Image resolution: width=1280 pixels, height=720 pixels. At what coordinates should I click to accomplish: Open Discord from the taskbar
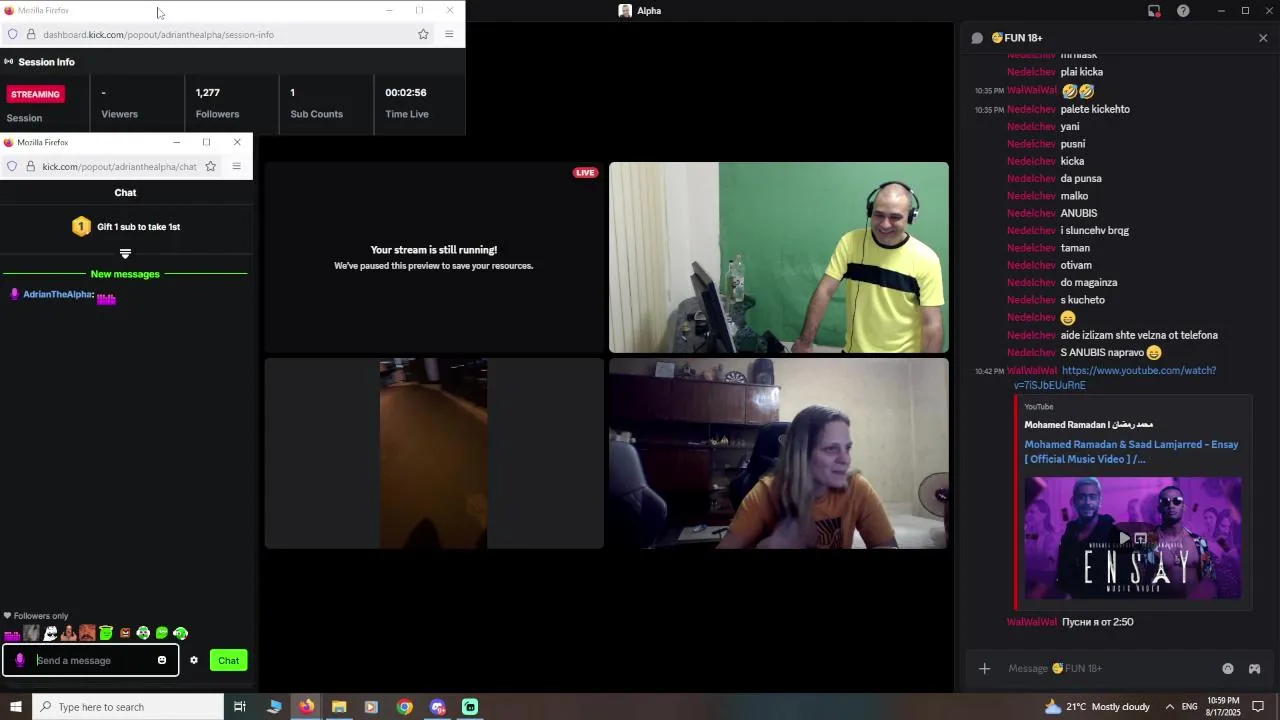click(x=437, y=707)
